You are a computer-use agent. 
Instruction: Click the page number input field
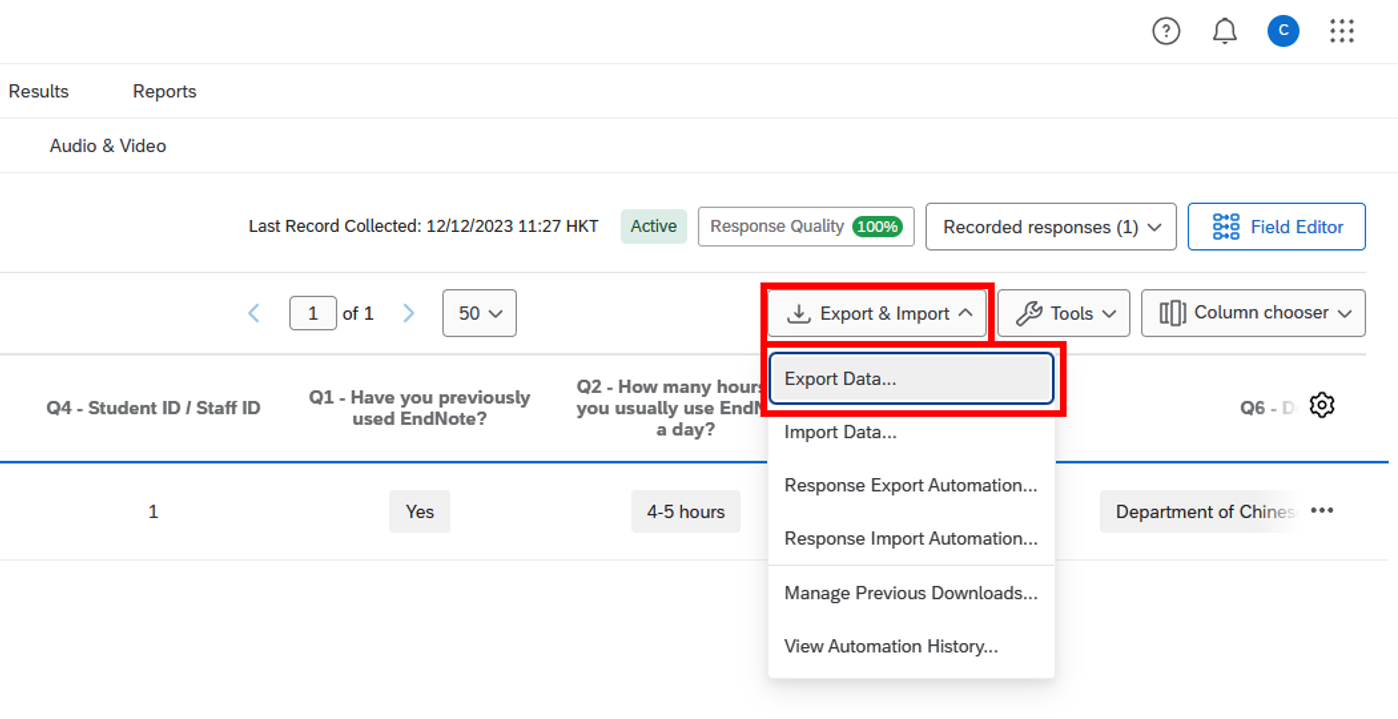[x=312, y=313]
